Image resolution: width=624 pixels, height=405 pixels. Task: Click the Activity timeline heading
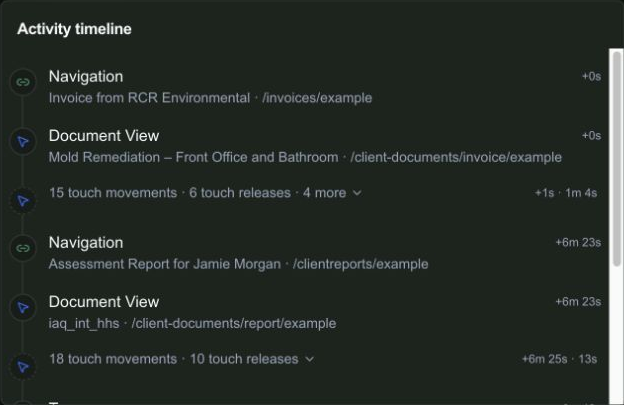(74, 29)
